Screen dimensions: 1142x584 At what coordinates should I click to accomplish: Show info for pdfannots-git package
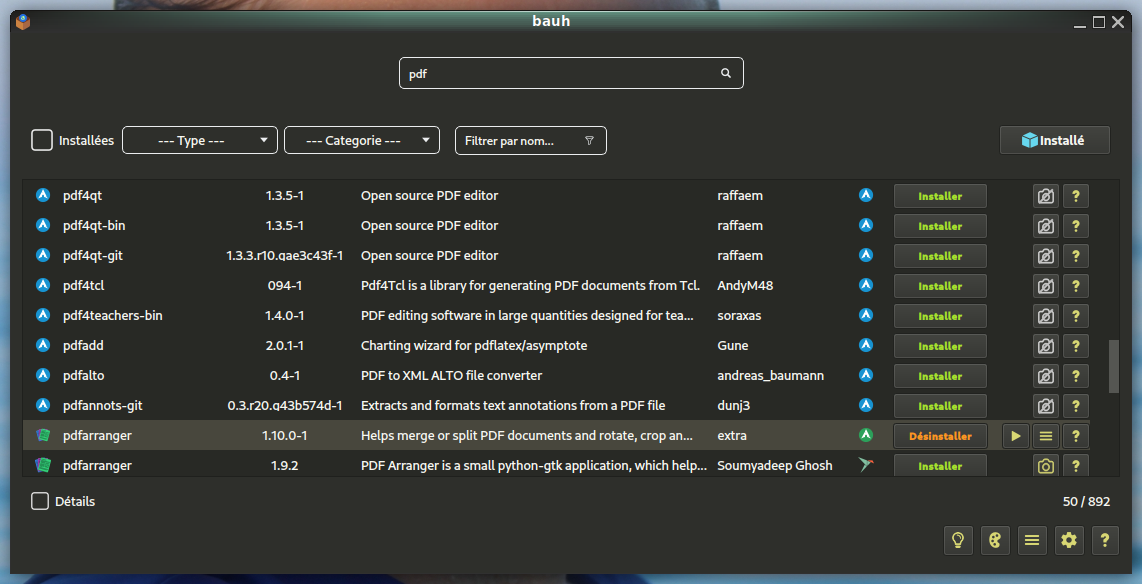tap(1076, 405)
